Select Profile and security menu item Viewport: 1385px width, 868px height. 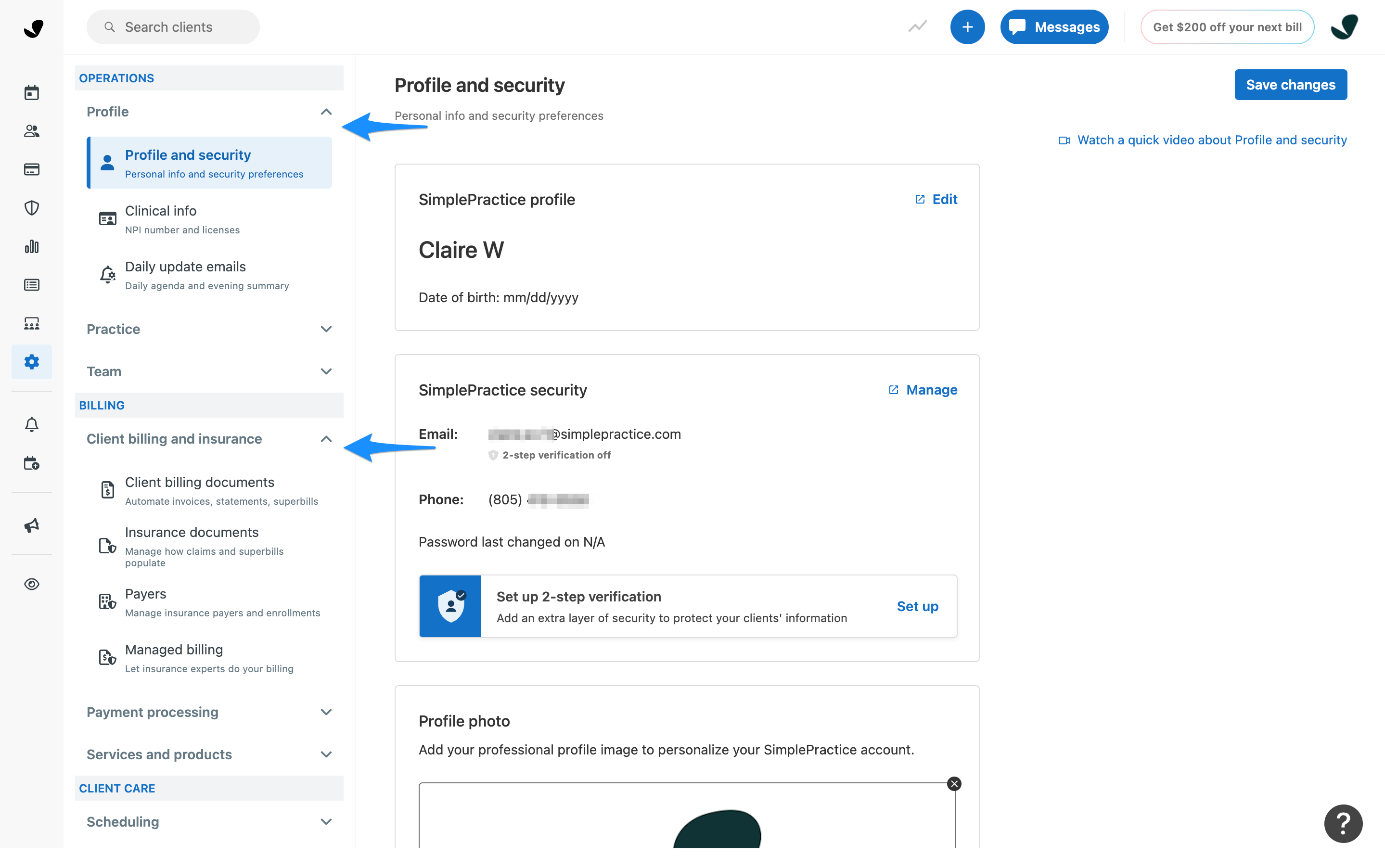point(209,163)
